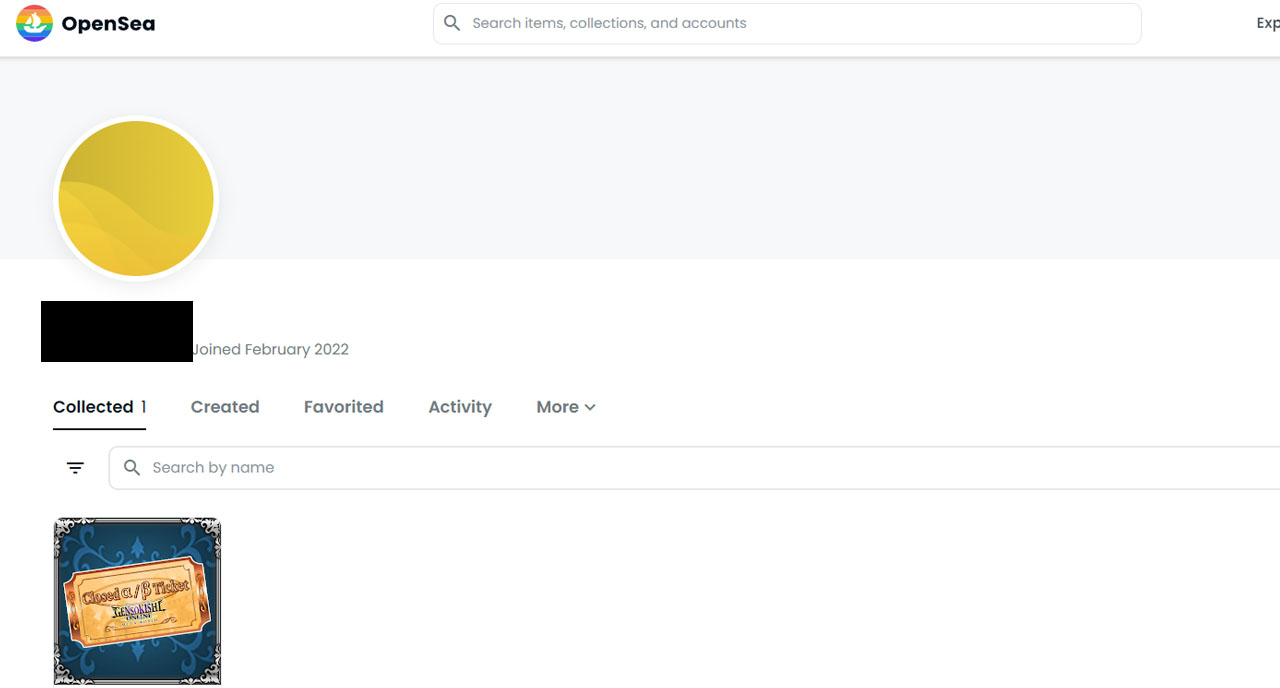Viewport: 1280px width, 688px height.
Task: Open the Closed α/β Ticket NFT thumbnail
Action: pyautogui.click(x=137, y=601)
